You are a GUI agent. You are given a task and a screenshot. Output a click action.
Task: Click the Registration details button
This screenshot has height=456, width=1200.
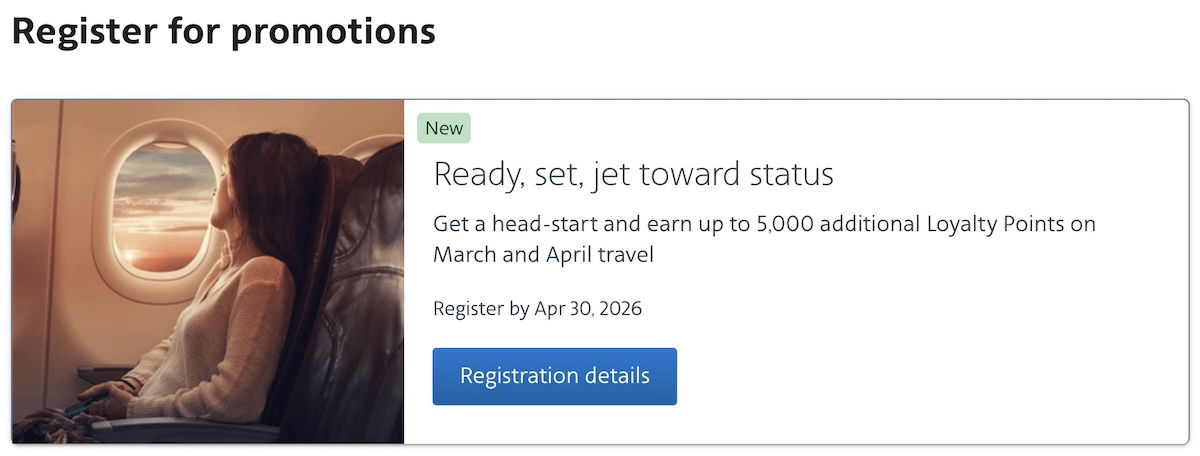click(x=554, y=376)
